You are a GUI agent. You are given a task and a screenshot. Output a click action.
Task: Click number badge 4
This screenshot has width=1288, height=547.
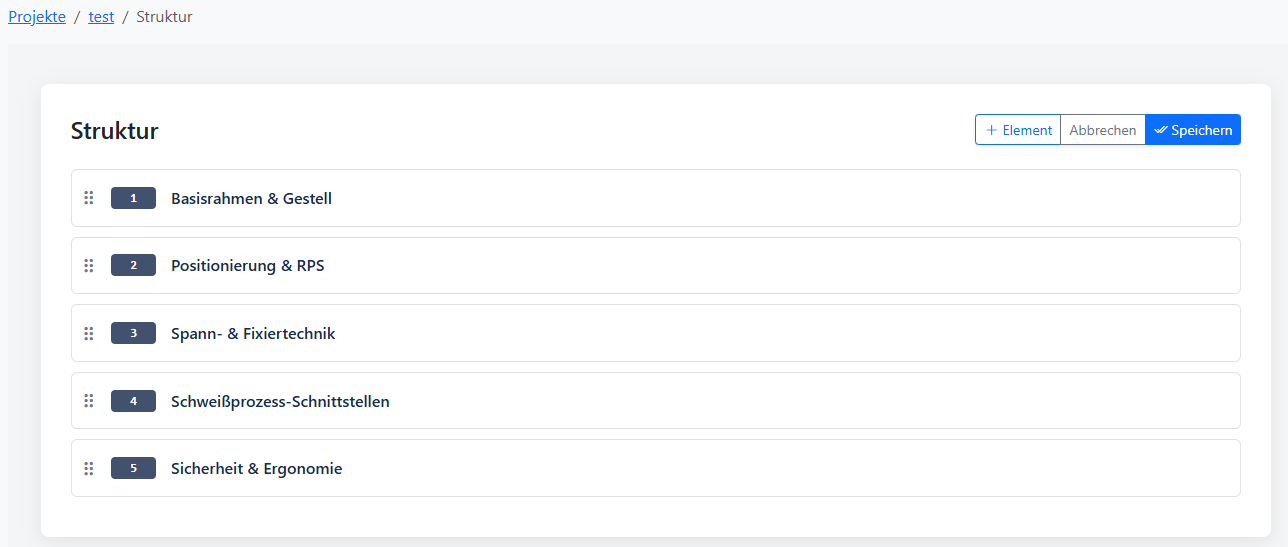pyautogui.click(x=133, y=401)
